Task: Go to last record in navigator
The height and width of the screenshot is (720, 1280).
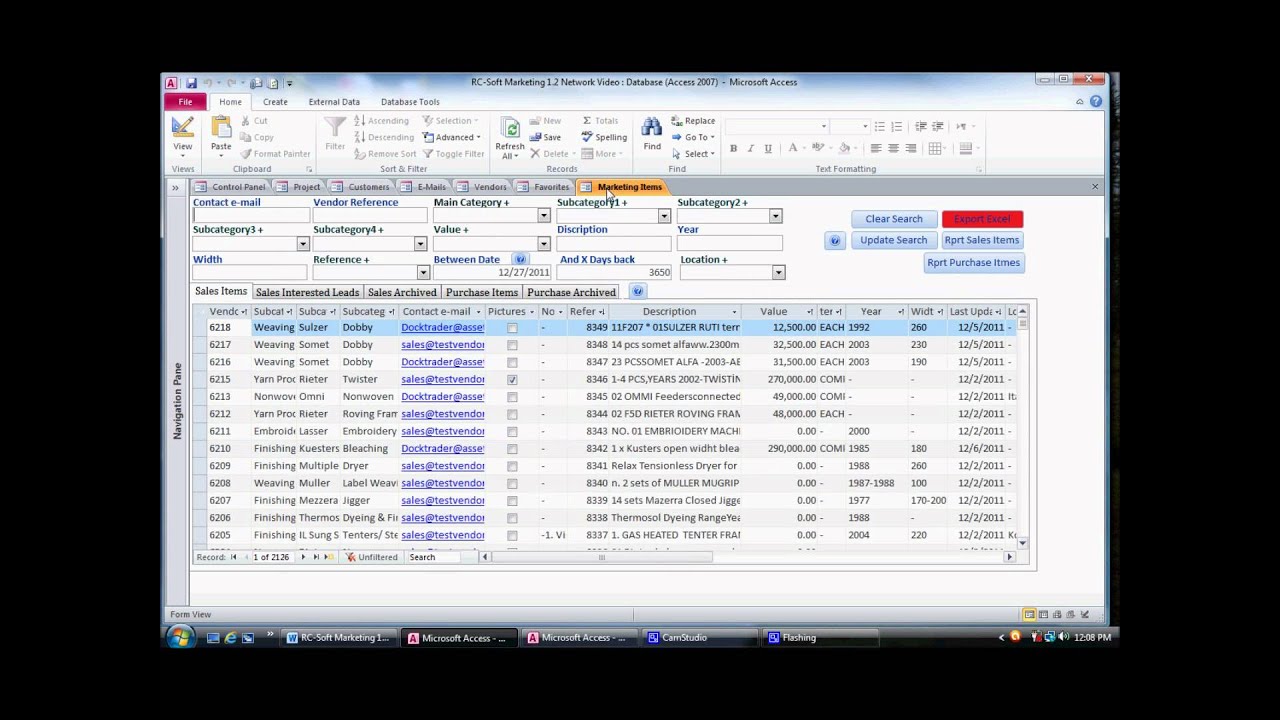Action: point(316,557)
